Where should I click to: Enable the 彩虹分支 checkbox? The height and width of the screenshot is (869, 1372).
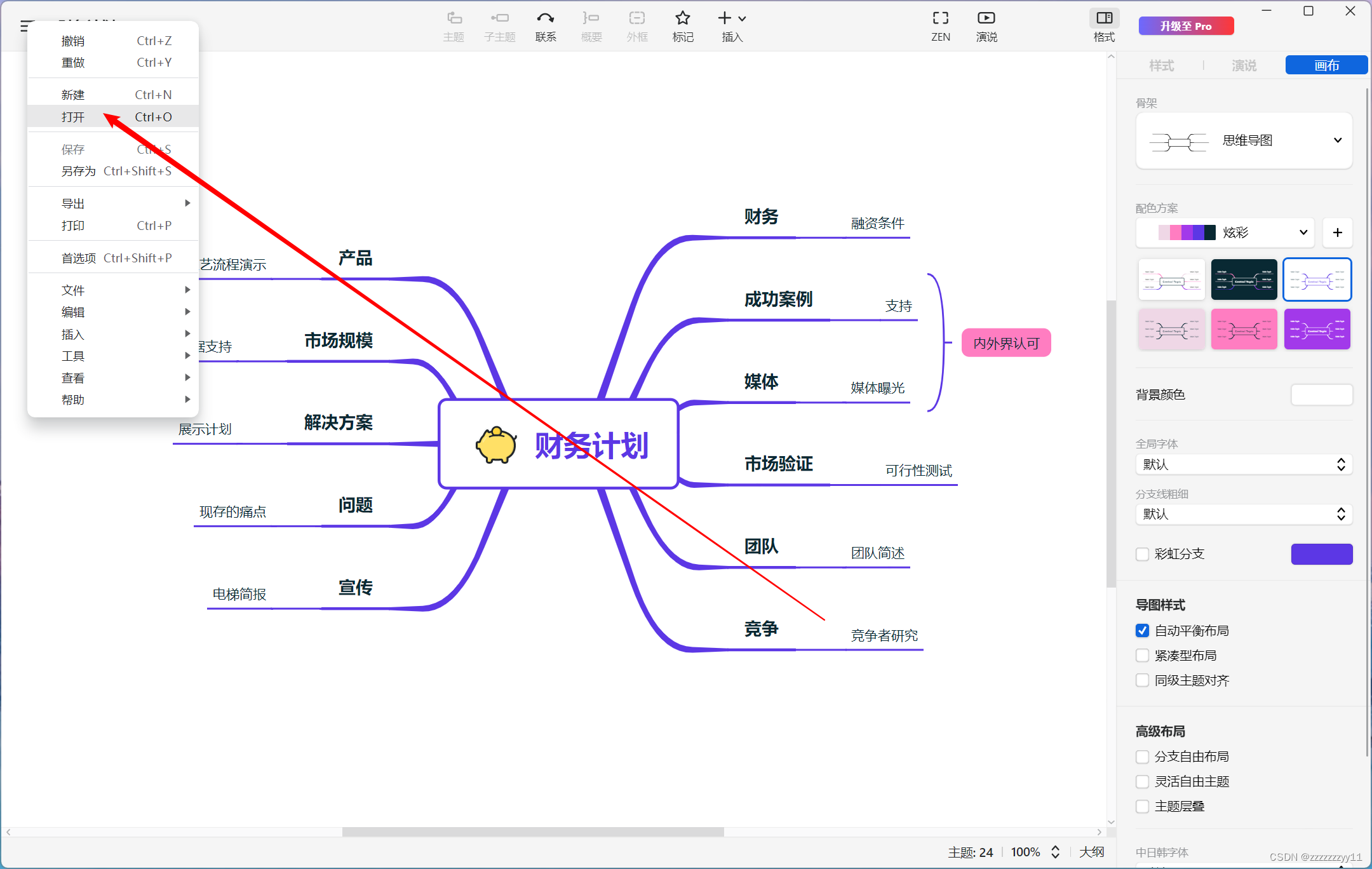pos(1142,554)
